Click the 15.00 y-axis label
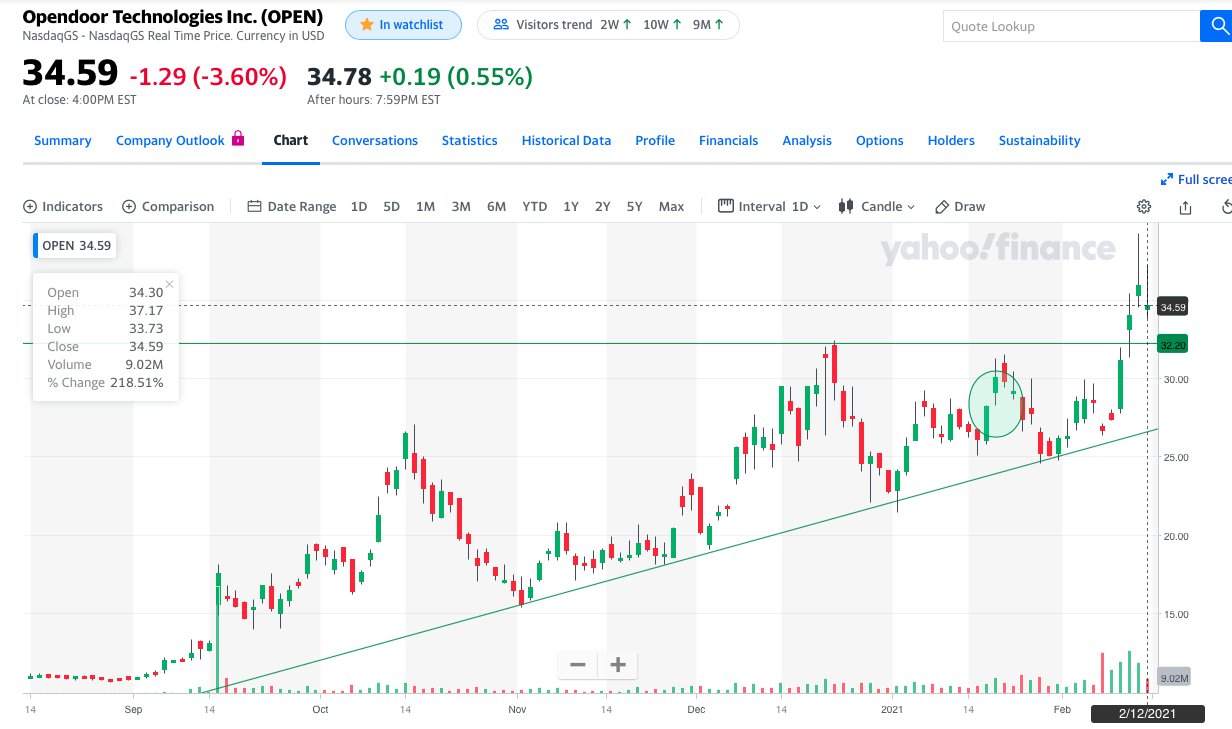 (1175, 615)
